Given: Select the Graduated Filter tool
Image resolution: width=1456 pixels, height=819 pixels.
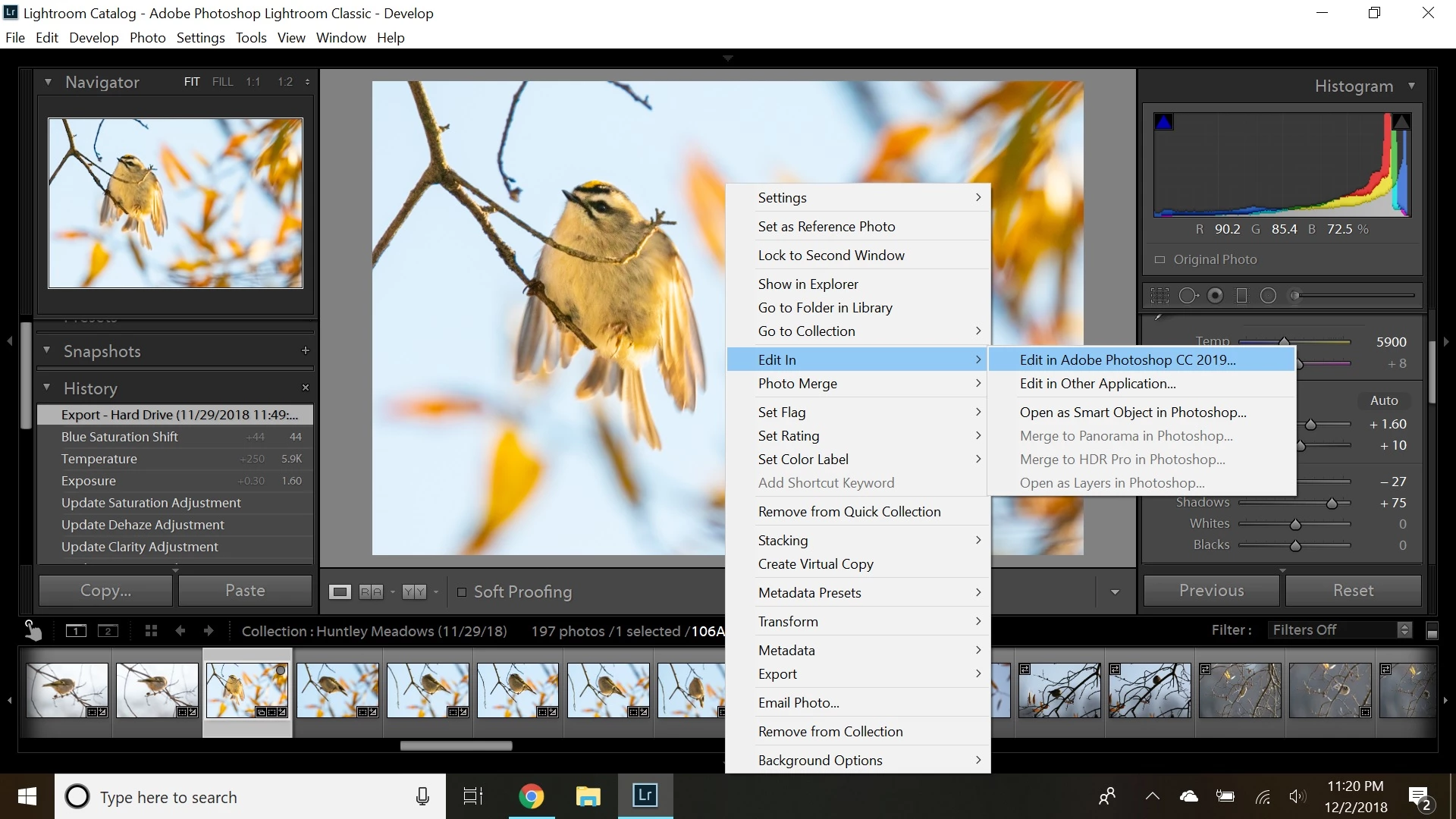Looking at the screenshot, I should [x=1241, y=296].
